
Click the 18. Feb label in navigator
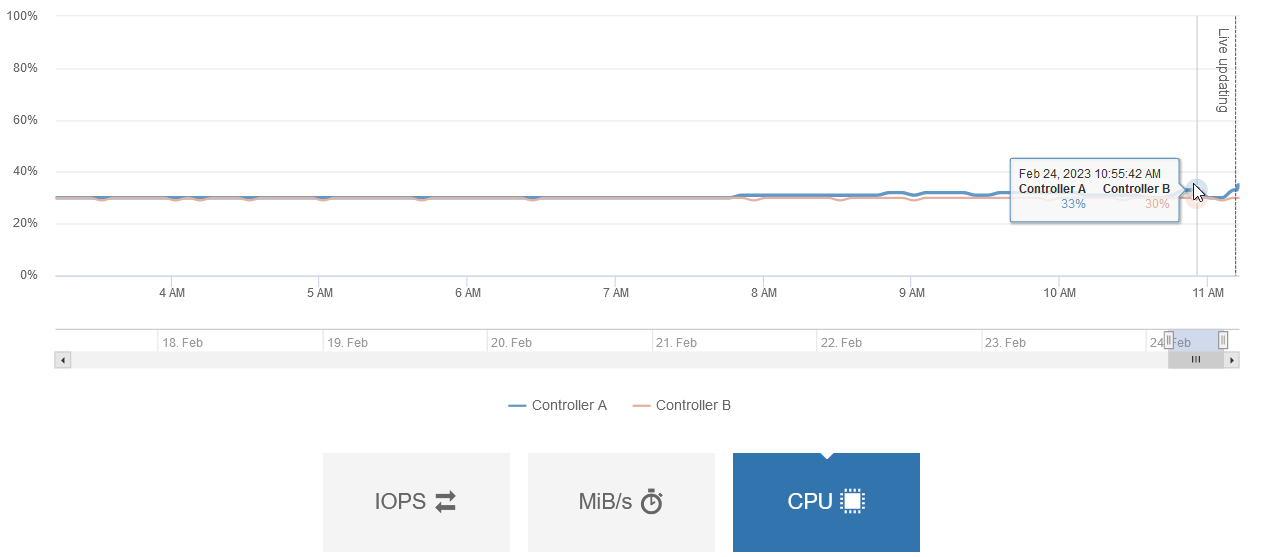tap(183, 343)
